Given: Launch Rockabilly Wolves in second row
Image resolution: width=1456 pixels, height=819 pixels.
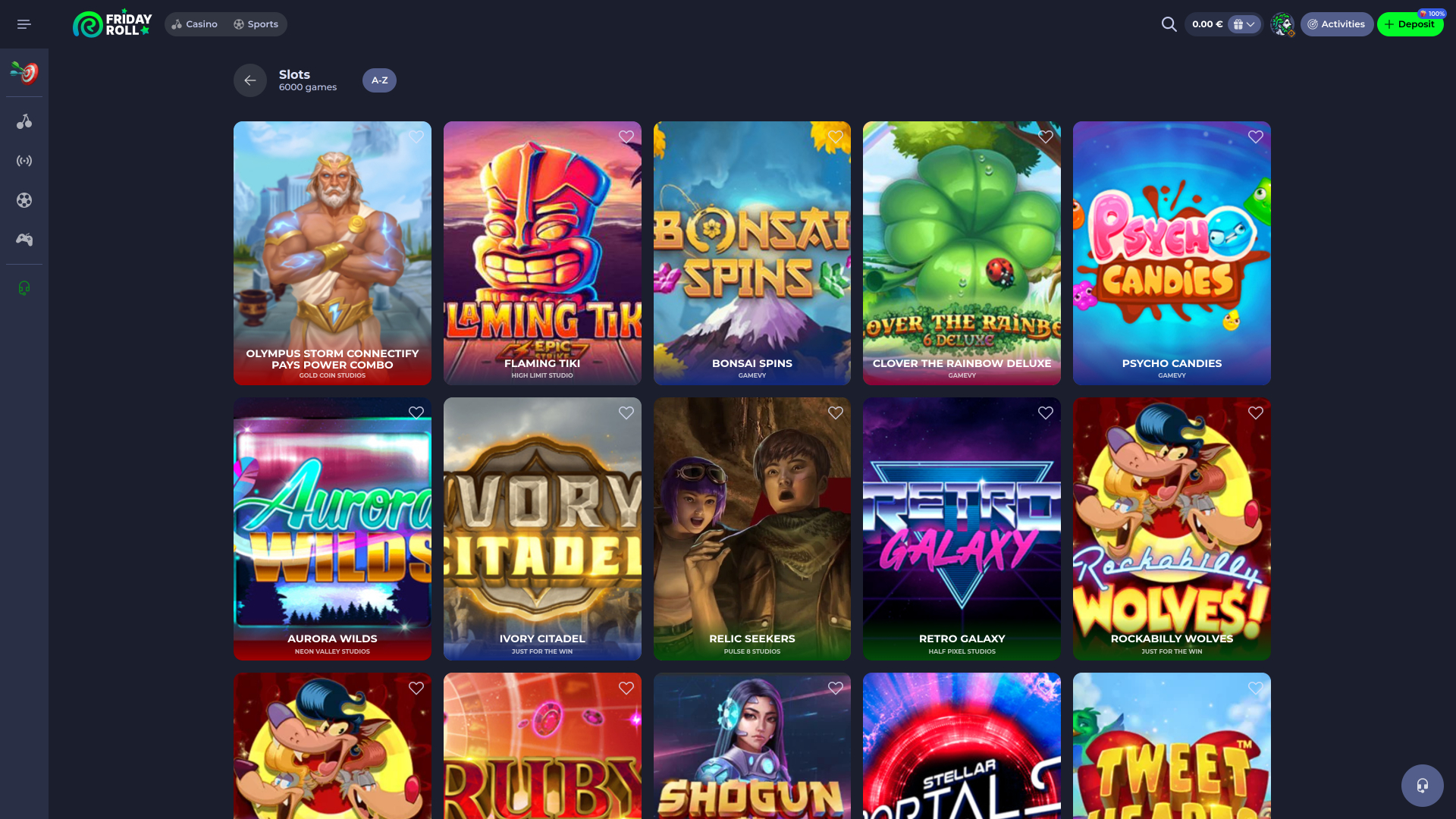Looking at the screenshot, I should (1172, 529).
